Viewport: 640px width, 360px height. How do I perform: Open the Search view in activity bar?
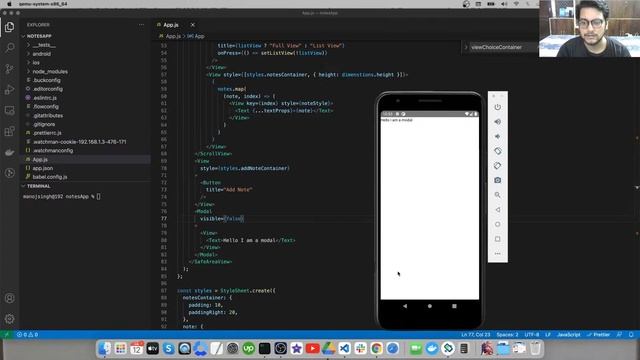[9, 48]
